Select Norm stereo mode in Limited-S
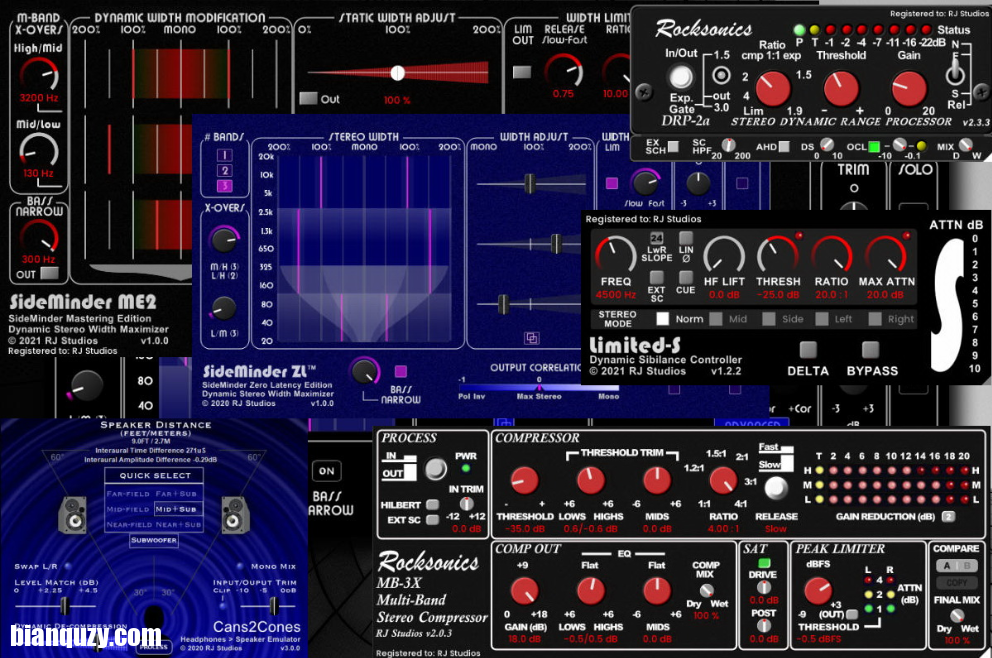This screenshot has width=992, height=658. (662, 319)
